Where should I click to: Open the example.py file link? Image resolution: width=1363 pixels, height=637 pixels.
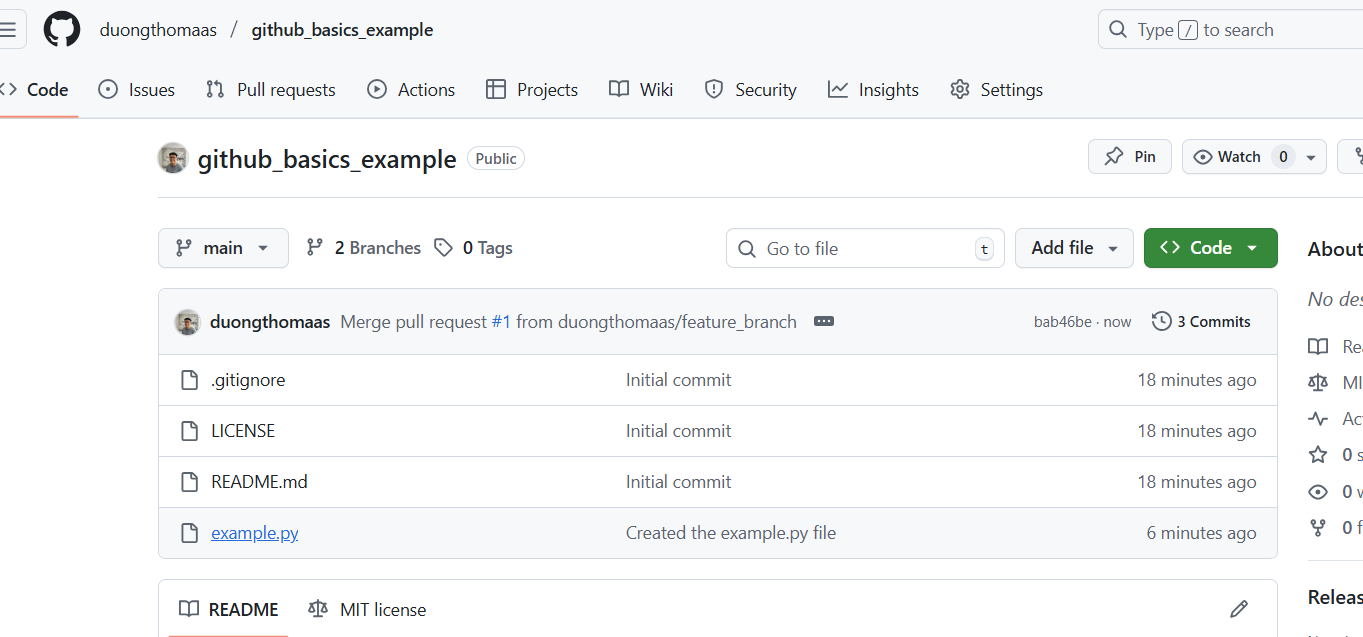coord(255,533)
